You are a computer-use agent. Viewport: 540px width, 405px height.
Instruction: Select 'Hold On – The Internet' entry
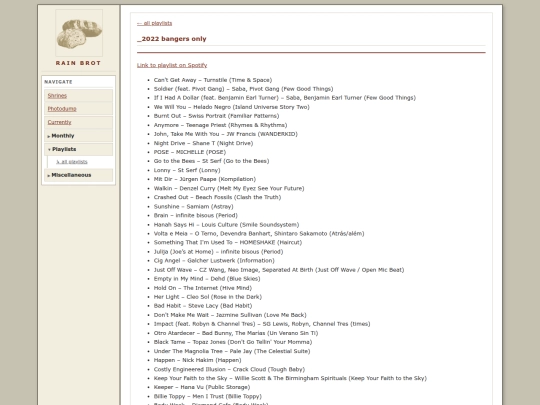click(203, 288)
